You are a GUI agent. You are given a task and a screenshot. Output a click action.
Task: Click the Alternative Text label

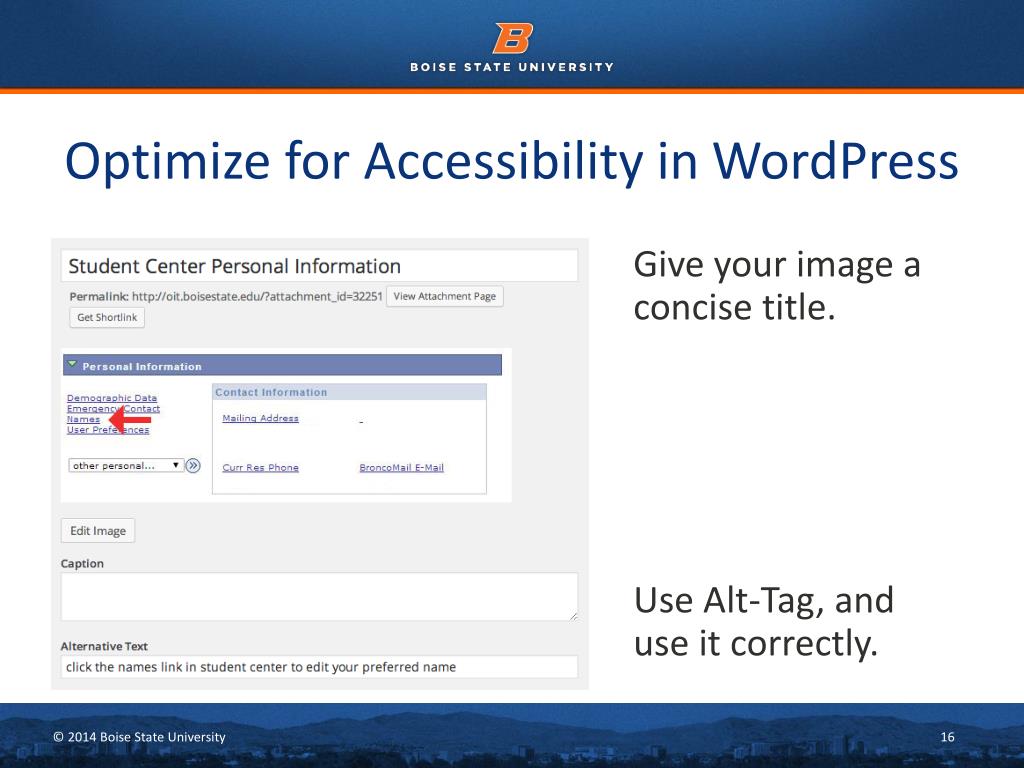(104, 646)
